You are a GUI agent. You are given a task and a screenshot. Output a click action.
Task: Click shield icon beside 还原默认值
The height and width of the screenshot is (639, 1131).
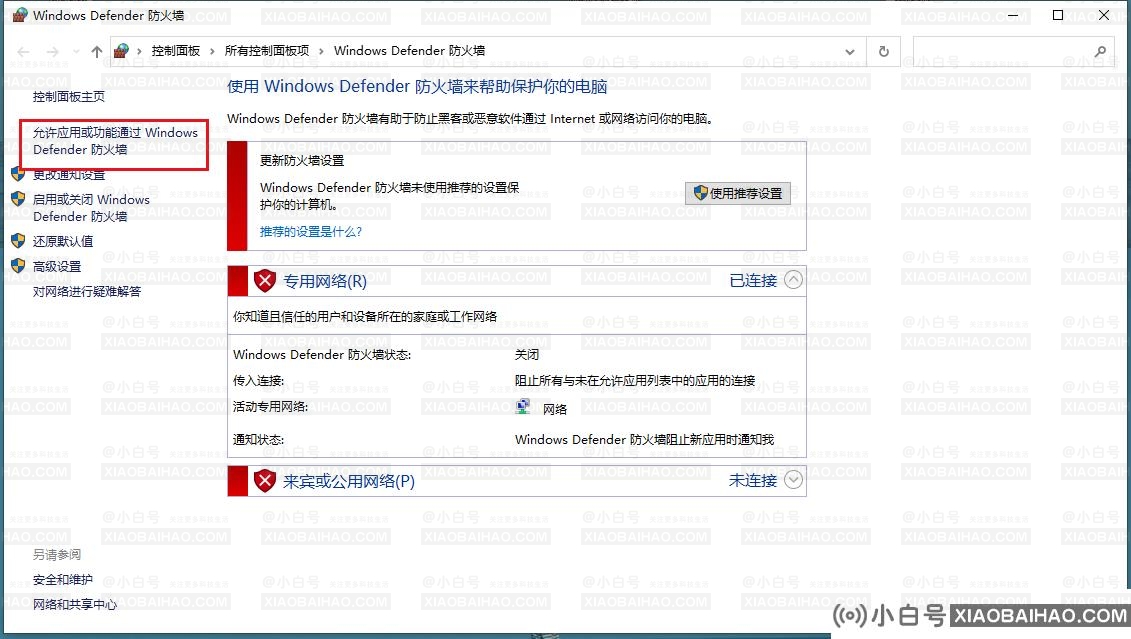click(x=18, y=240)
